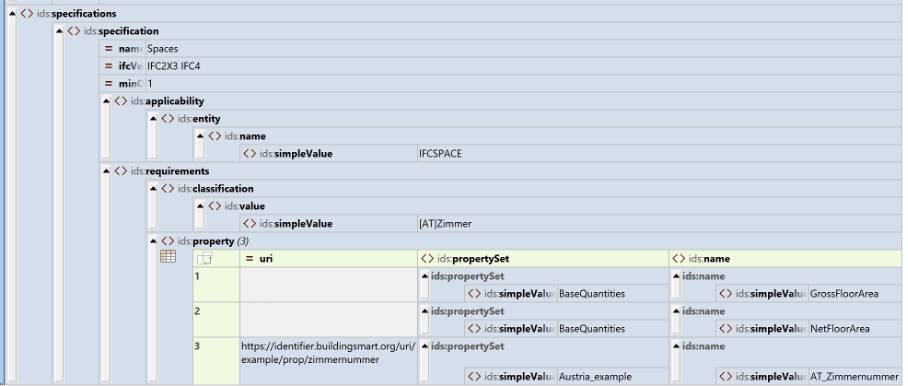Collapse ids:name under ids:entity
908x386 pixels.
click(200, 137)
